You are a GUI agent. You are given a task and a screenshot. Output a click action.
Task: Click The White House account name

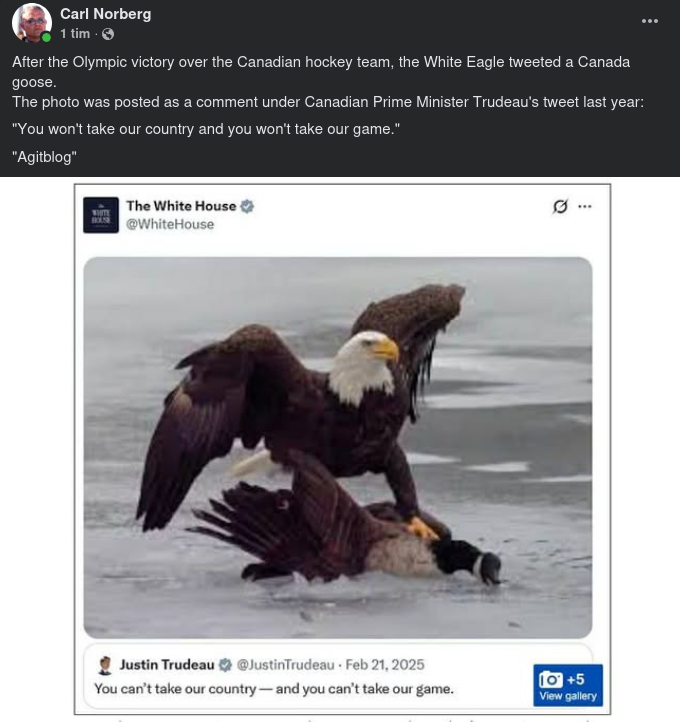pos(181,206)
